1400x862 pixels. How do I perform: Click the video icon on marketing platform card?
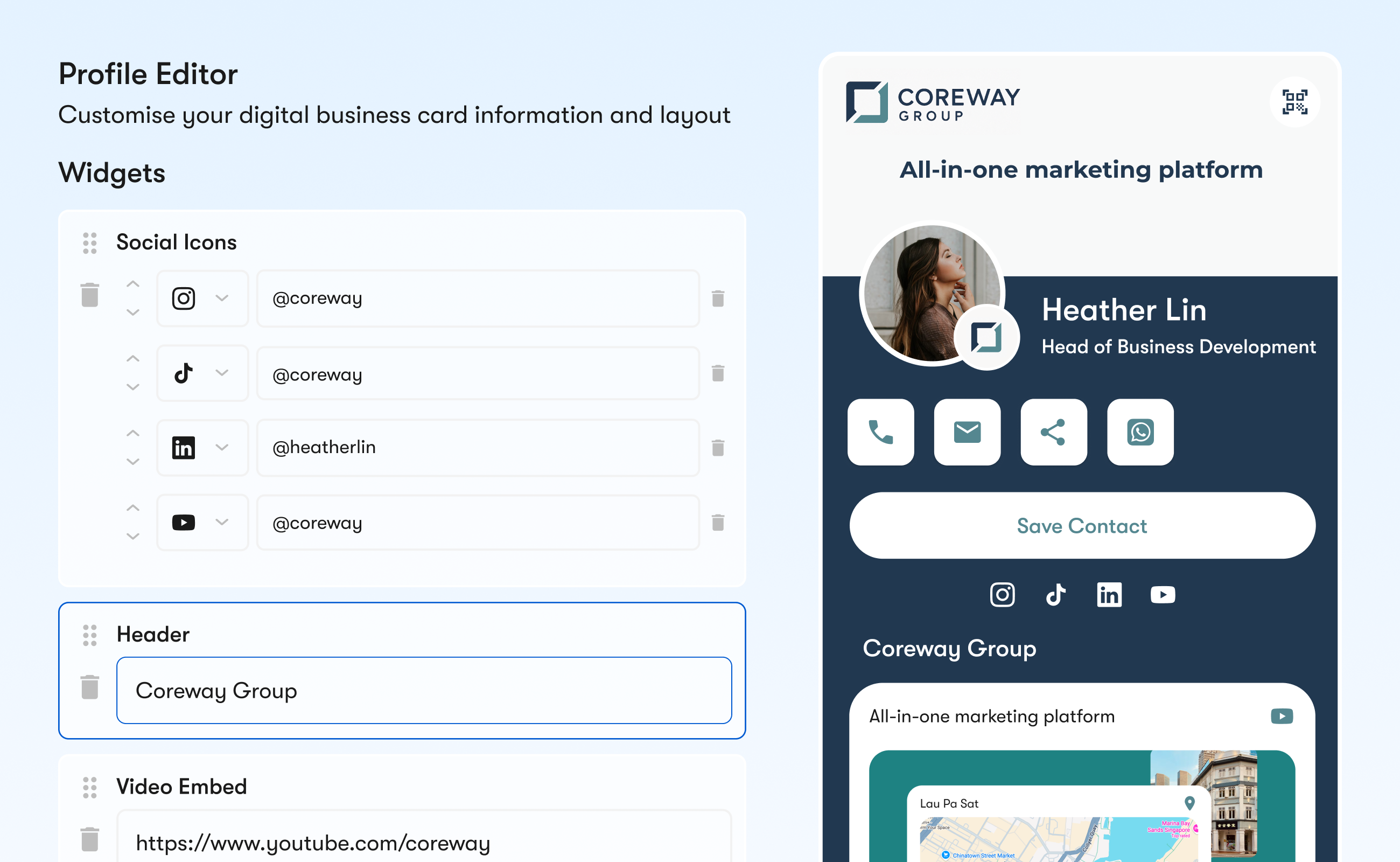click(1282, 716)
